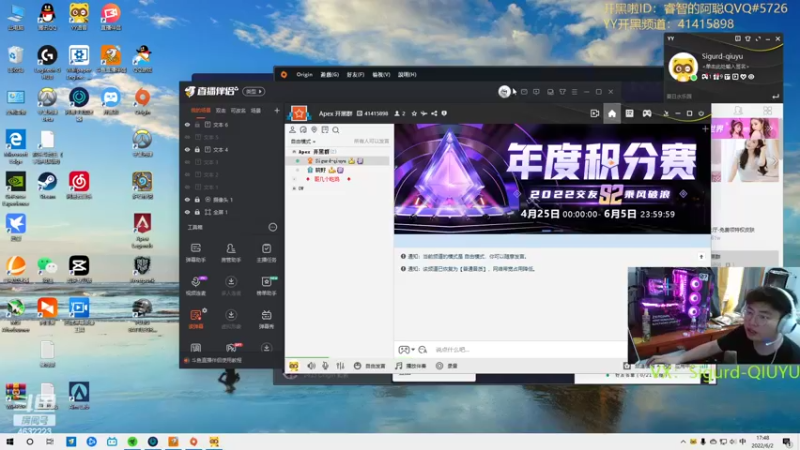The height and width of the screenshot is (450, 800).
Task: Open YY app from taskbar
Action: pyautogui.click(x=214, y=441)
